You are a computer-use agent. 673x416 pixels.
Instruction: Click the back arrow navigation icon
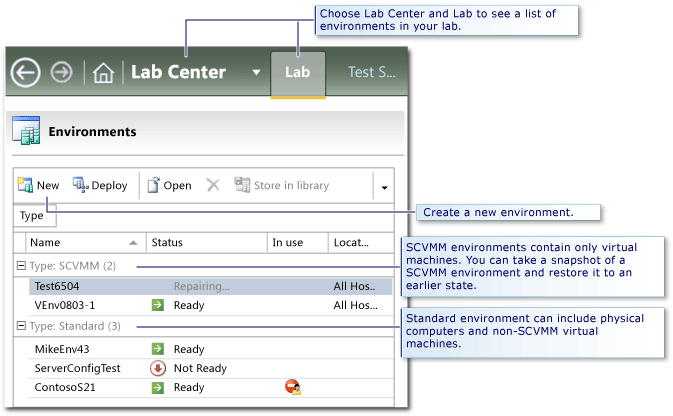[25, 73]
